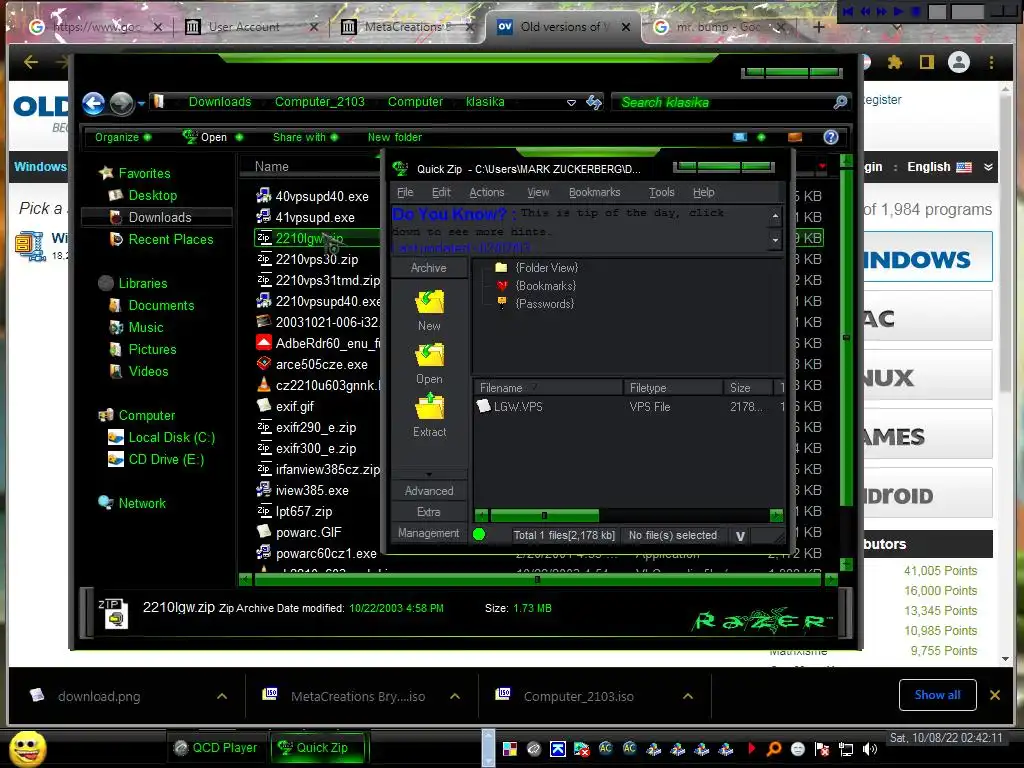Show the previous tip of the day

pyautogui.click(x=775, y=216)
